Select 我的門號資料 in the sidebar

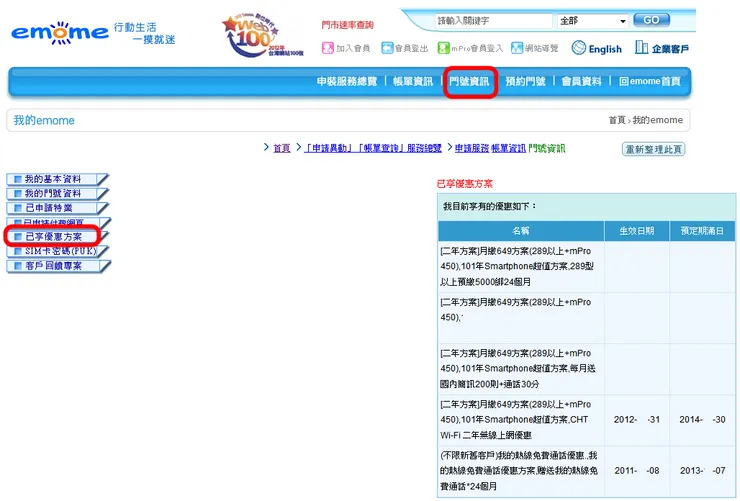click(57, 193)
